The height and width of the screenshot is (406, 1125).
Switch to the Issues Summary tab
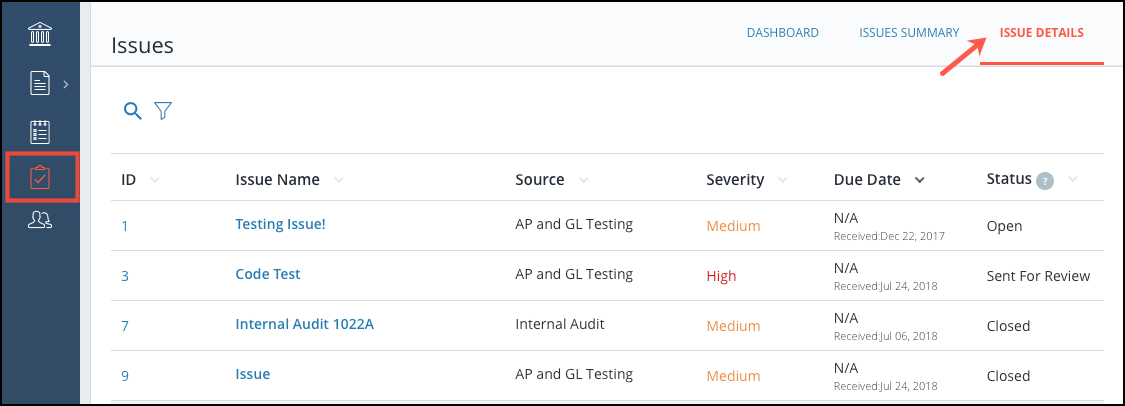[x=909, y=33]
